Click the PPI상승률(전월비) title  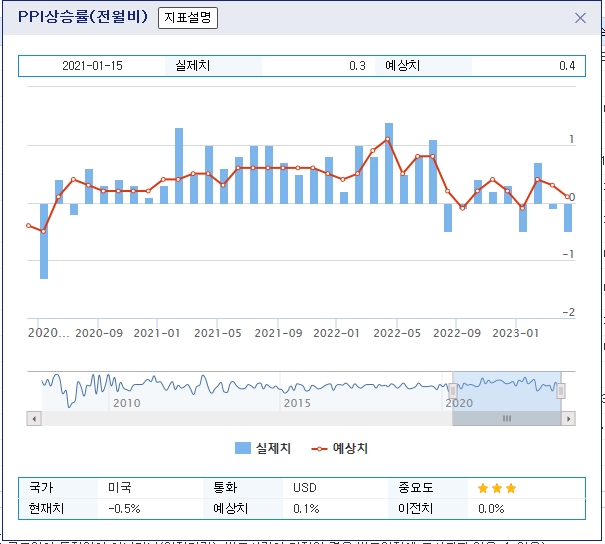tap(83, 17)
